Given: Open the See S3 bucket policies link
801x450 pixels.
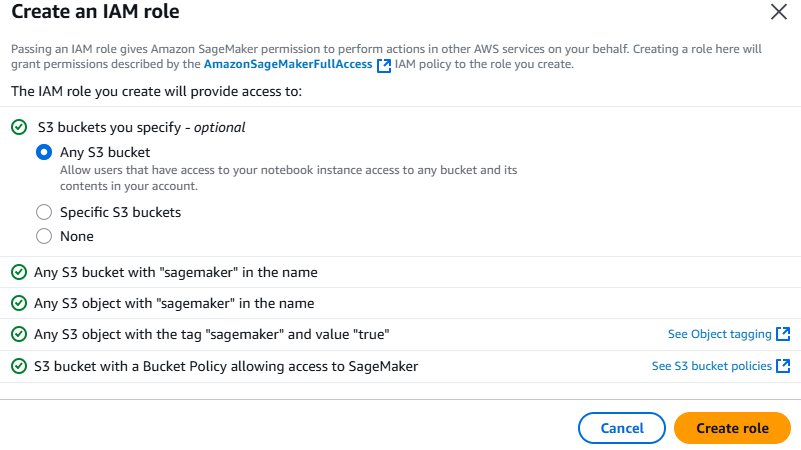Looking at the screenshot, I should click(712, 366).
